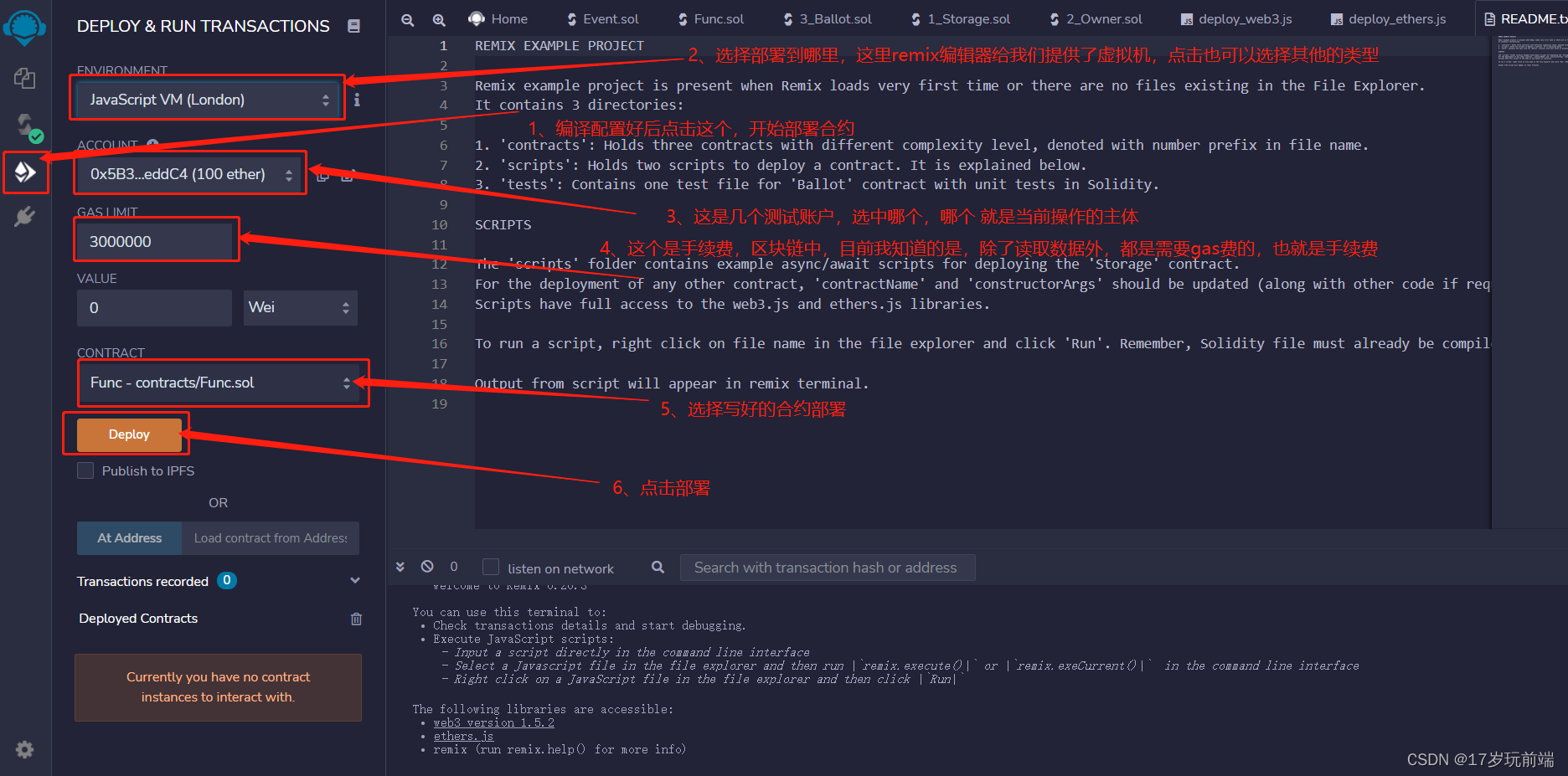
Task: Switch to the Func.sol tab
Action: (x=711, y=18)
